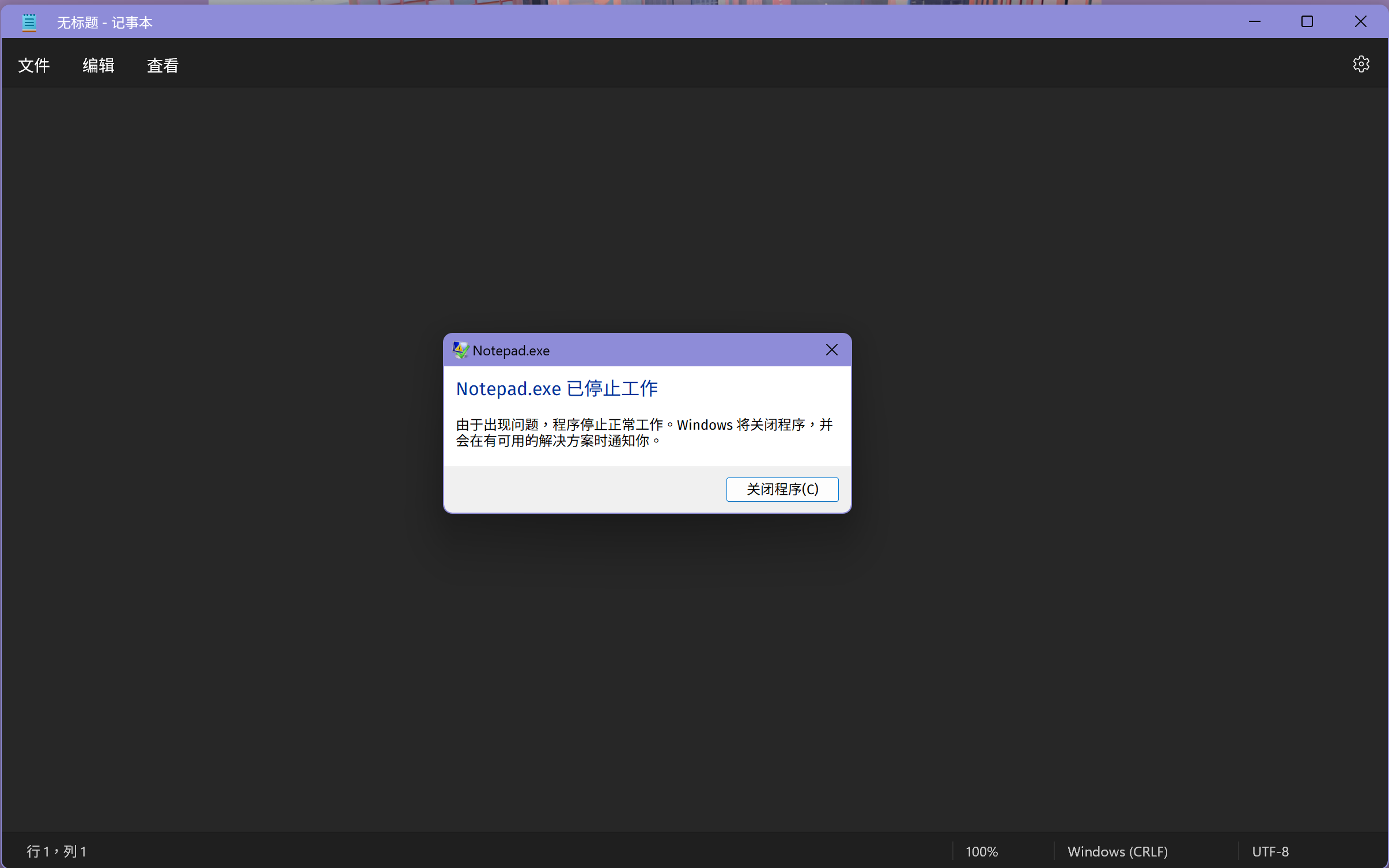Click the 无标题 - 记事本 window title
The height and width of the screenshot is (868, 1389).
pos(104,22)
